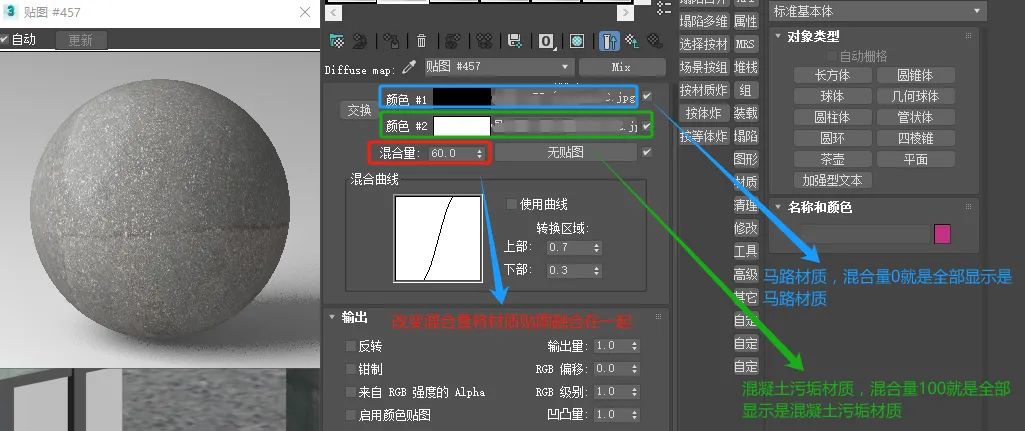This screenshot has width=1025, height=431.
Task: Adjust the 输出量 spinner arrows
Action: click(634, 346)
